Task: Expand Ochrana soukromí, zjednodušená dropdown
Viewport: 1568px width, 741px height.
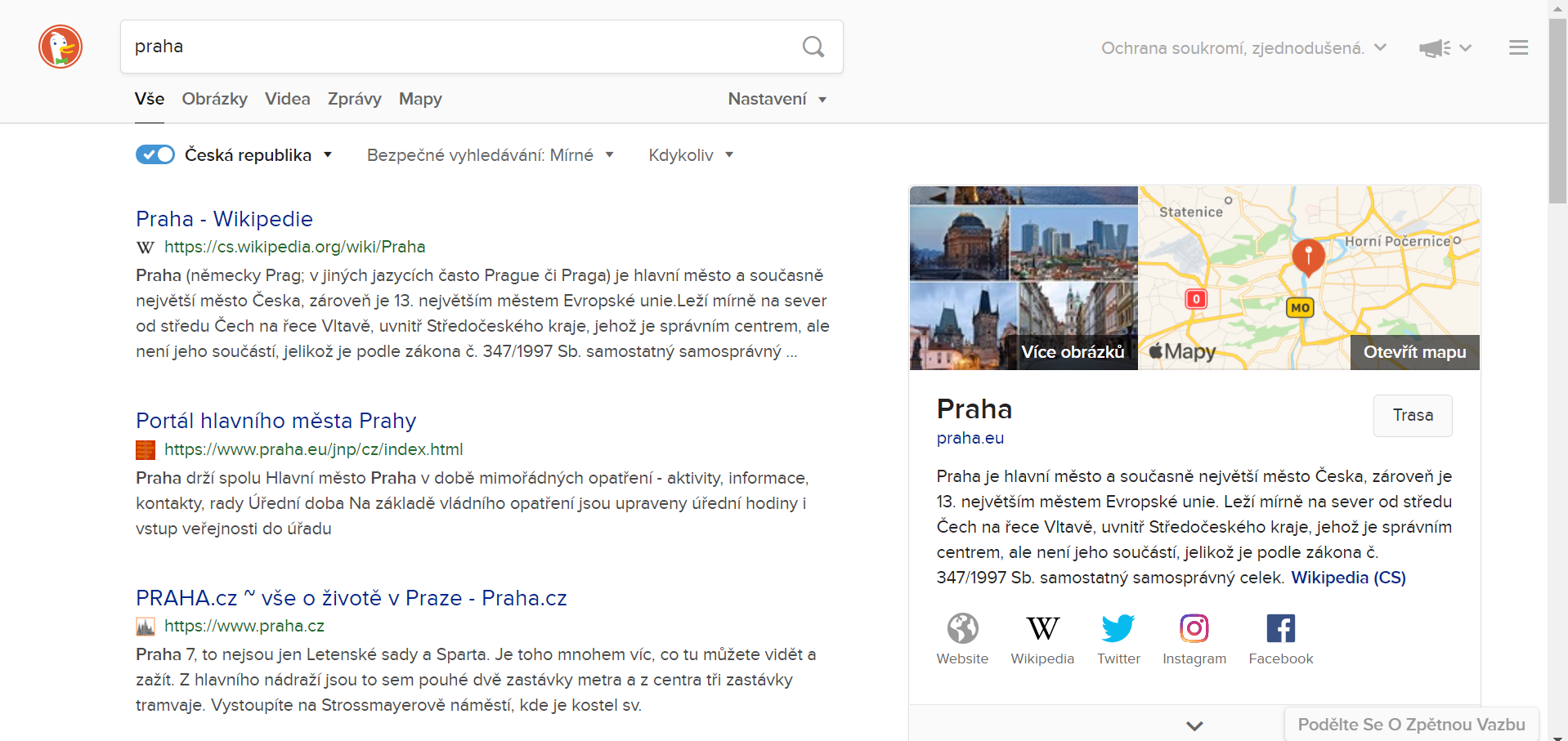Action: [x=1243, y=48]
